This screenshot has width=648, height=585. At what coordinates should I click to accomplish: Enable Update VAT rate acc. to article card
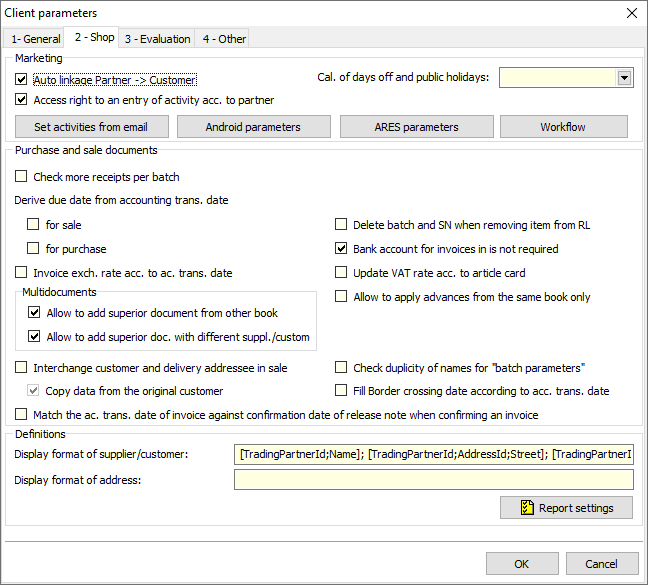point(341,273)
